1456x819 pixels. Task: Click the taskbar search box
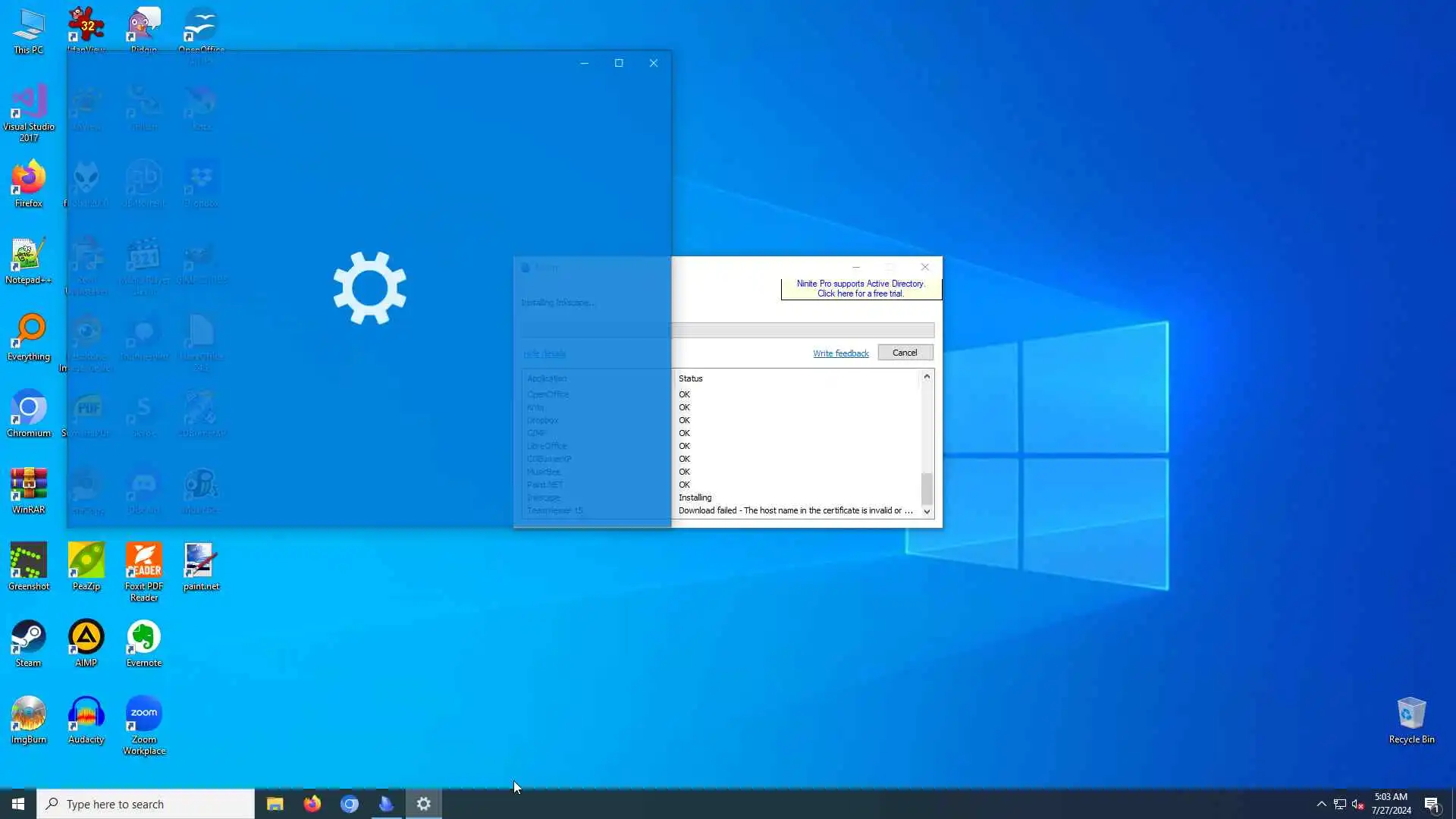click(x=146, y=804)
